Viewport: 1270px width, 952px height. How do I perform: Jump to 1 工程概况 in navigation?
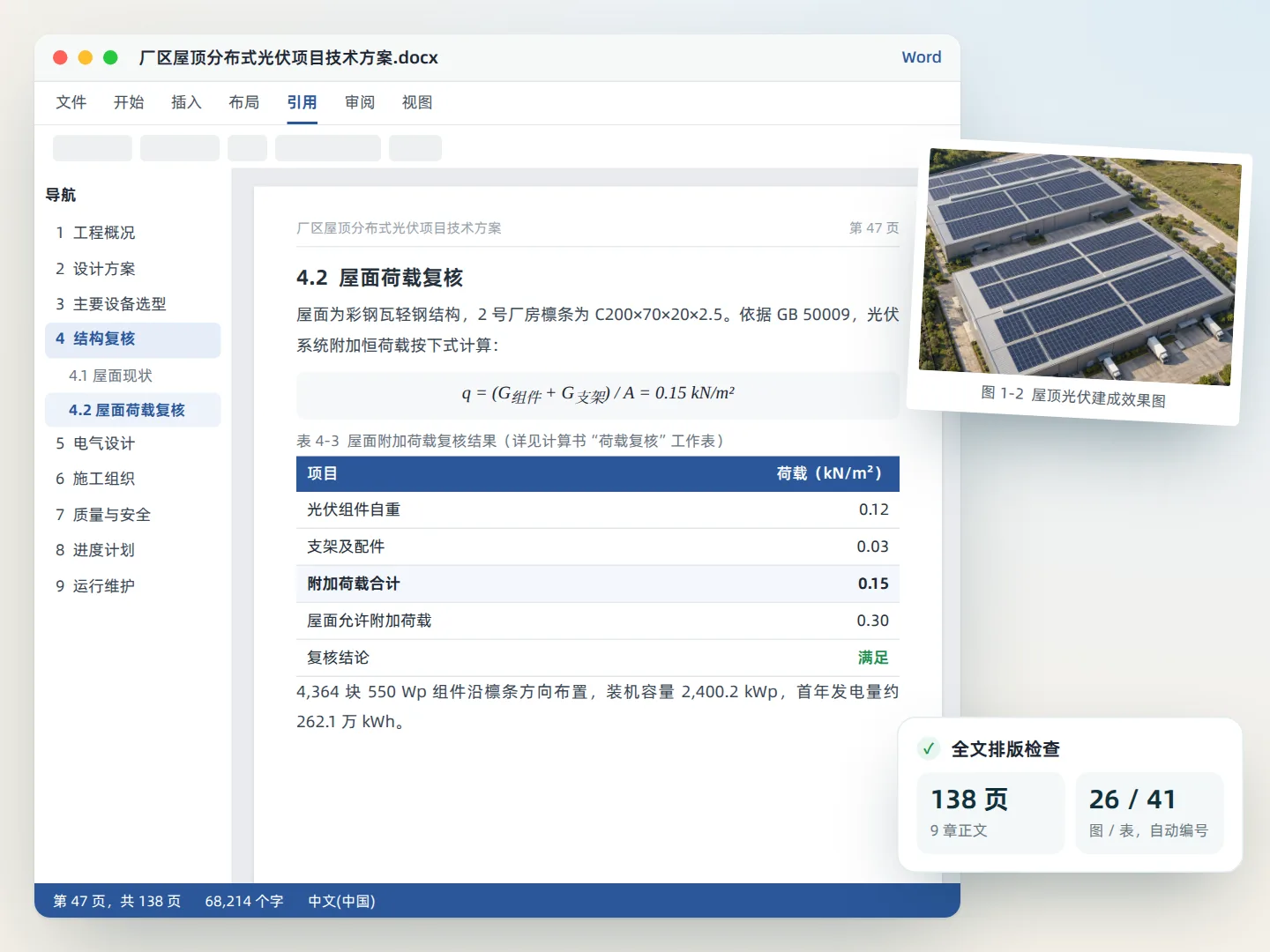(x=133, y=233)
